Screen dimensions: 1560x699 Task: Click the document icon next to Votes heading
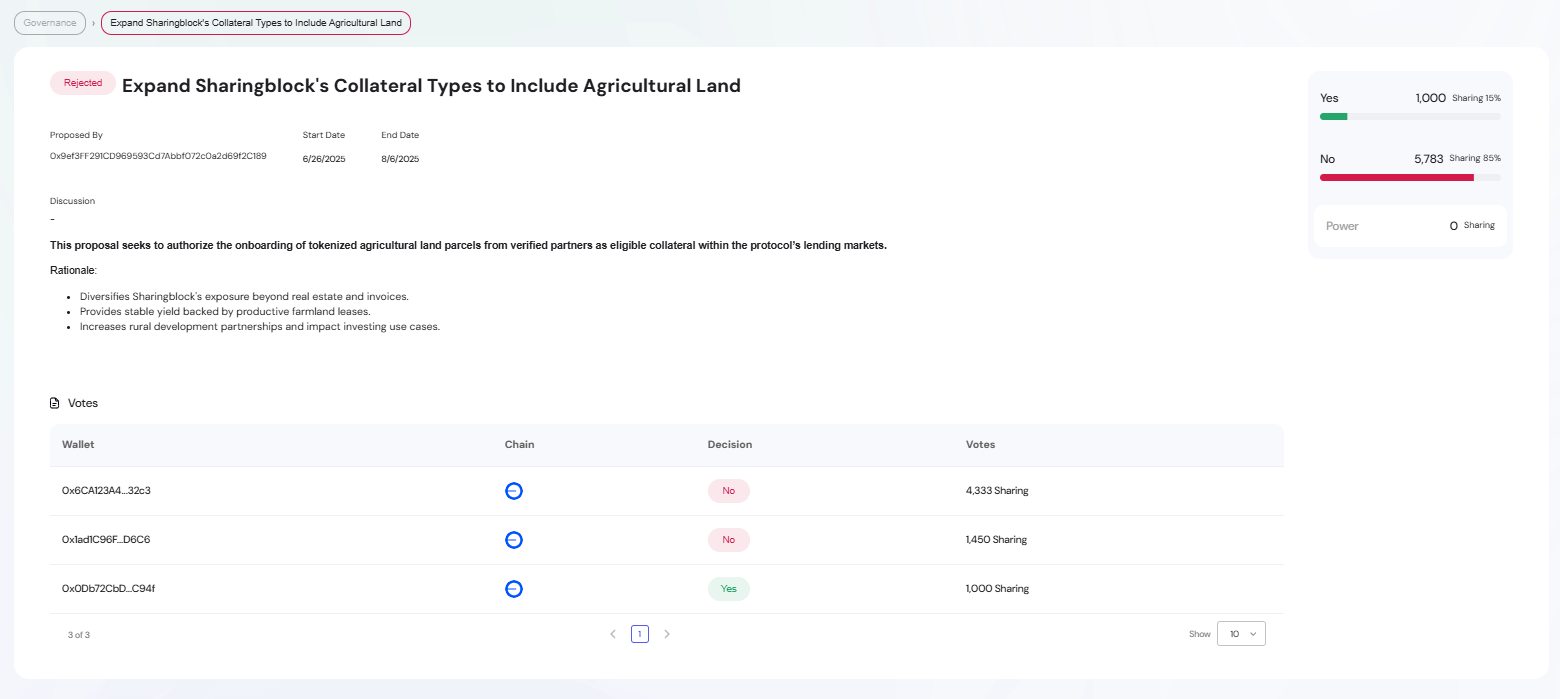pos(54,402)
